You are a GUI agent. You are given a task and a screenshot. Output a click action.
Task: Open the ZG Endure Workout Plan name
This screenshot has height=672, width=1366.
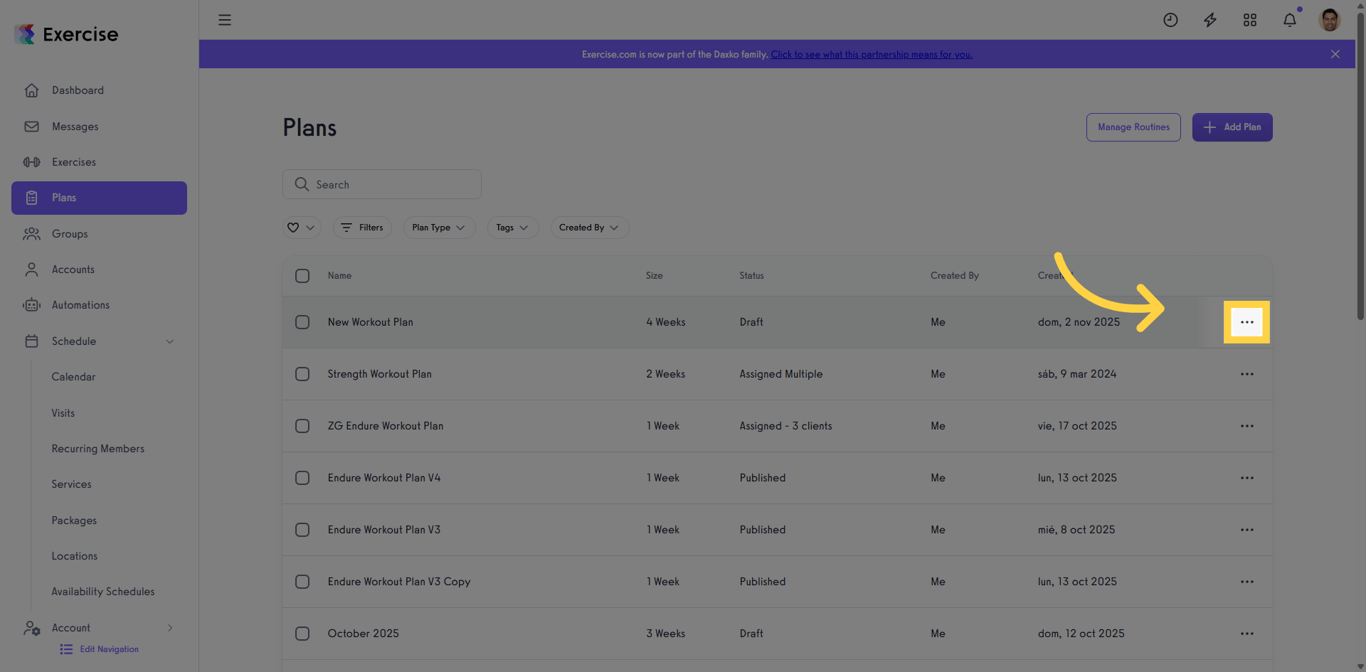[385, 426]
